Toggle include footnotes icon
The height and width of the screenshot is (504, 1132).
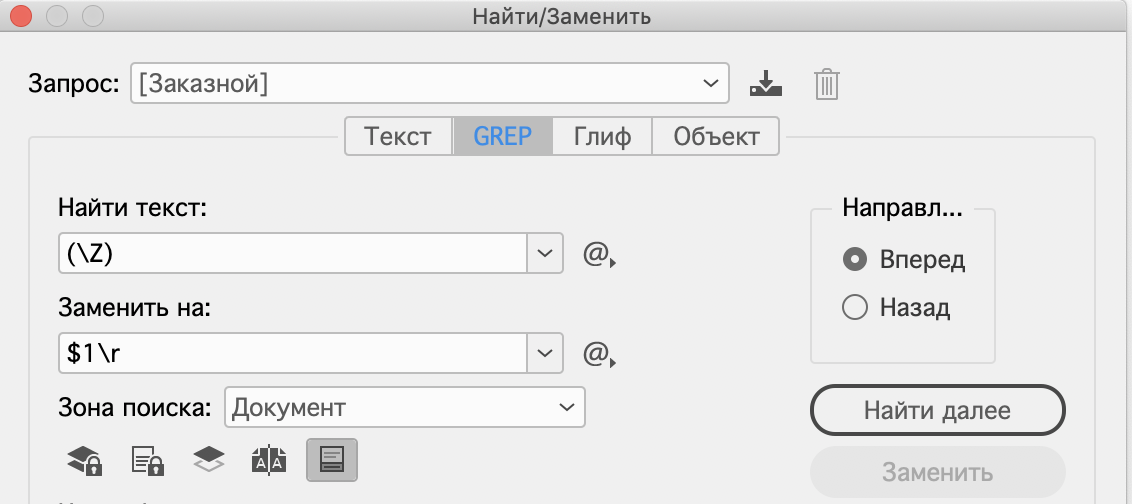point(331,459)
